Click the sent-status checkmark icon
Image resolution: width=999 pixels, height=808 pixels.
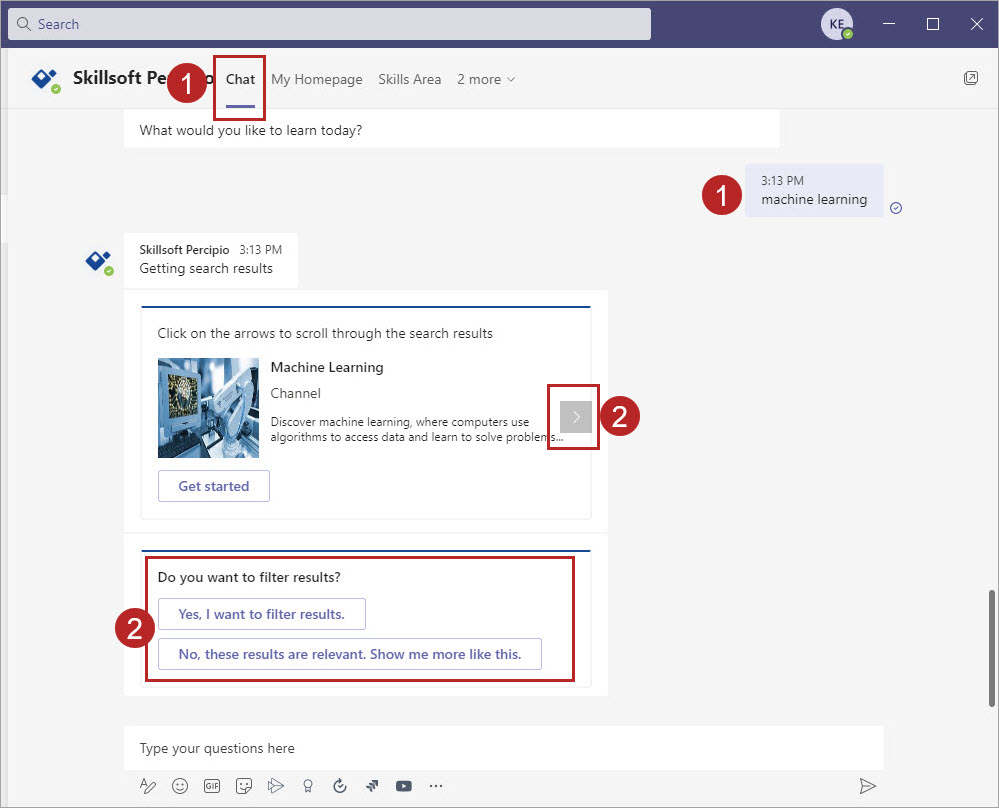896,208
